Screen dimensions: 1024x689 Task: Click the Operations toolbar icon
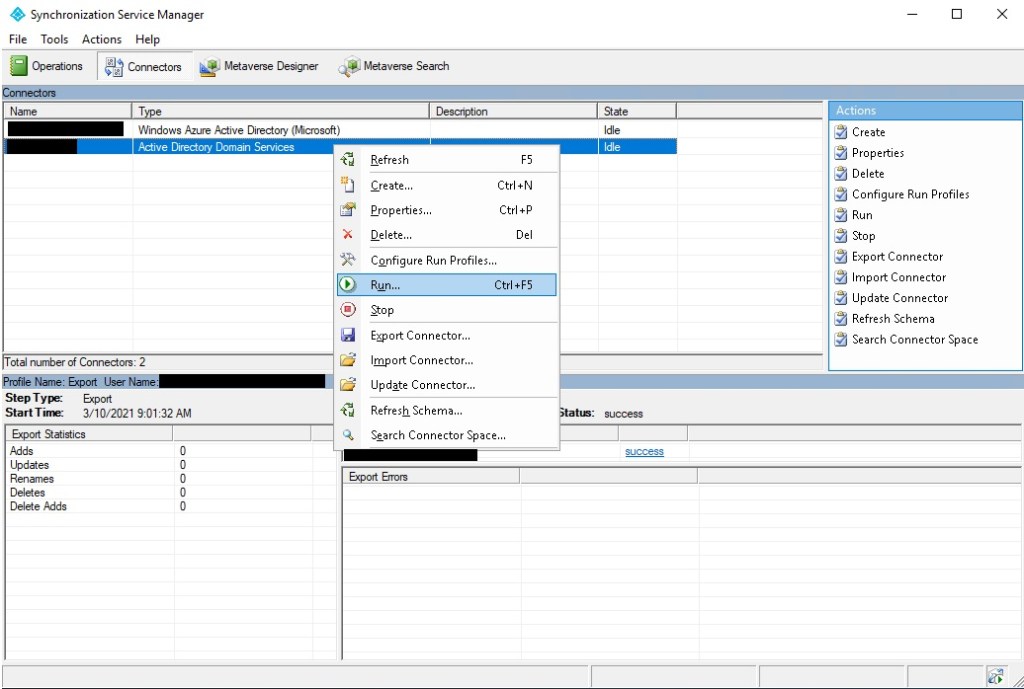coord(19,66)
